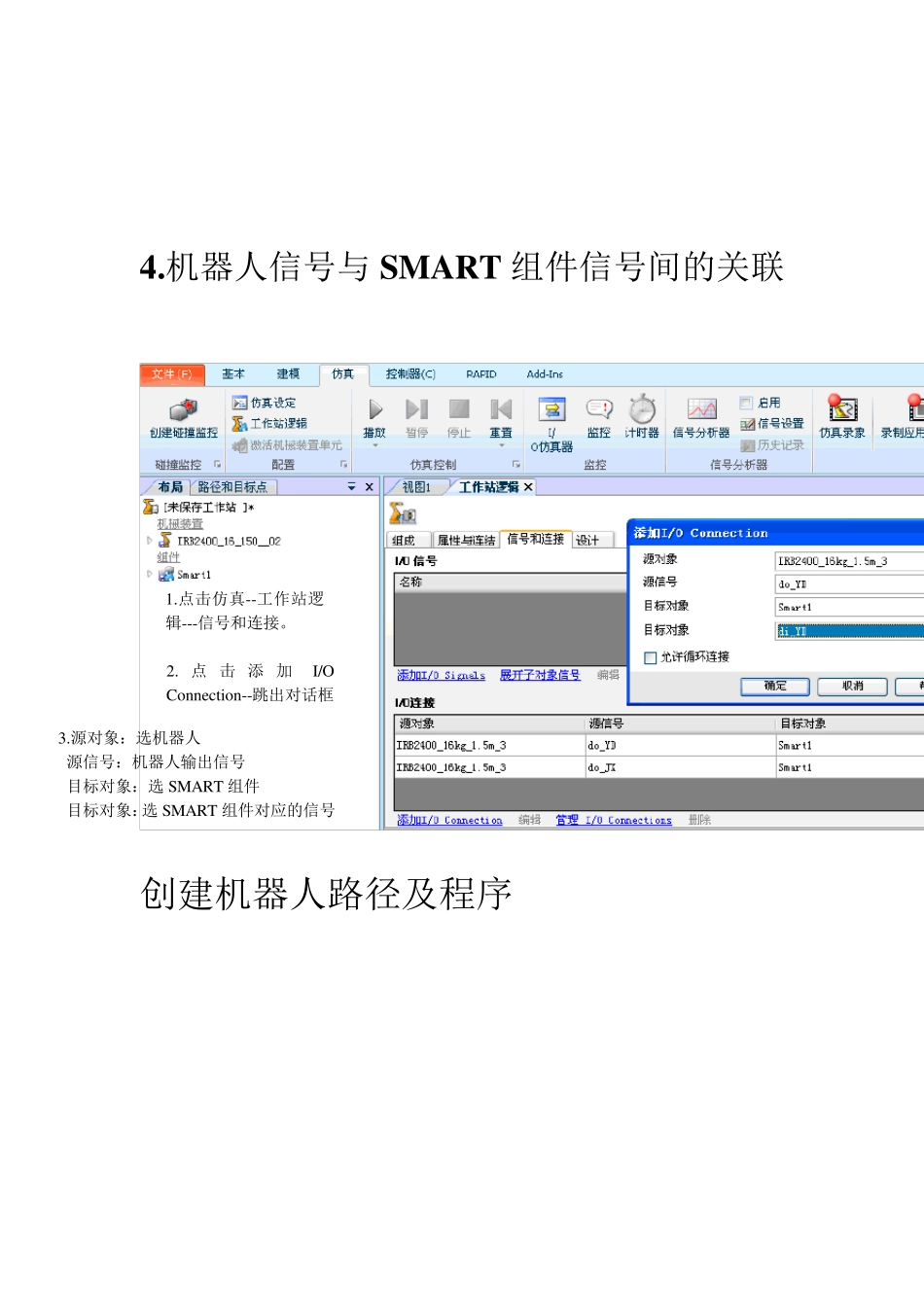Select the do_JX row in the I/O connections table
Screen dimensions: 924x1307
[659, 768]
